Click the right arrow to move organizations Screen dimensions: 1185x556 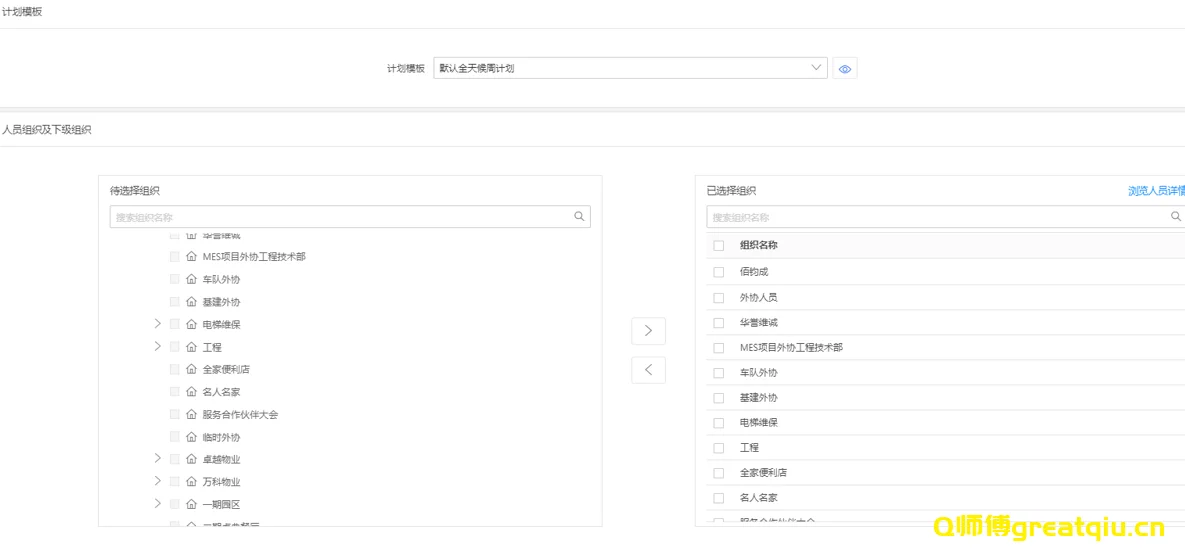648,331
